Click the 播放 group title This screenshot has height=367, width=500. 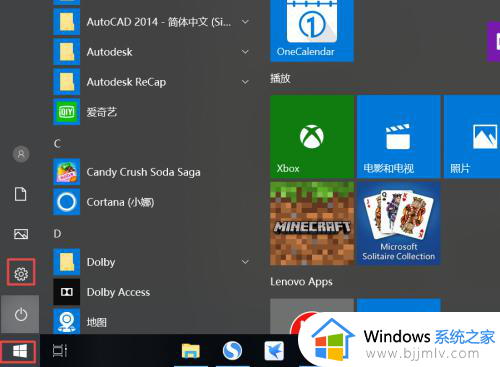[280, 79]
